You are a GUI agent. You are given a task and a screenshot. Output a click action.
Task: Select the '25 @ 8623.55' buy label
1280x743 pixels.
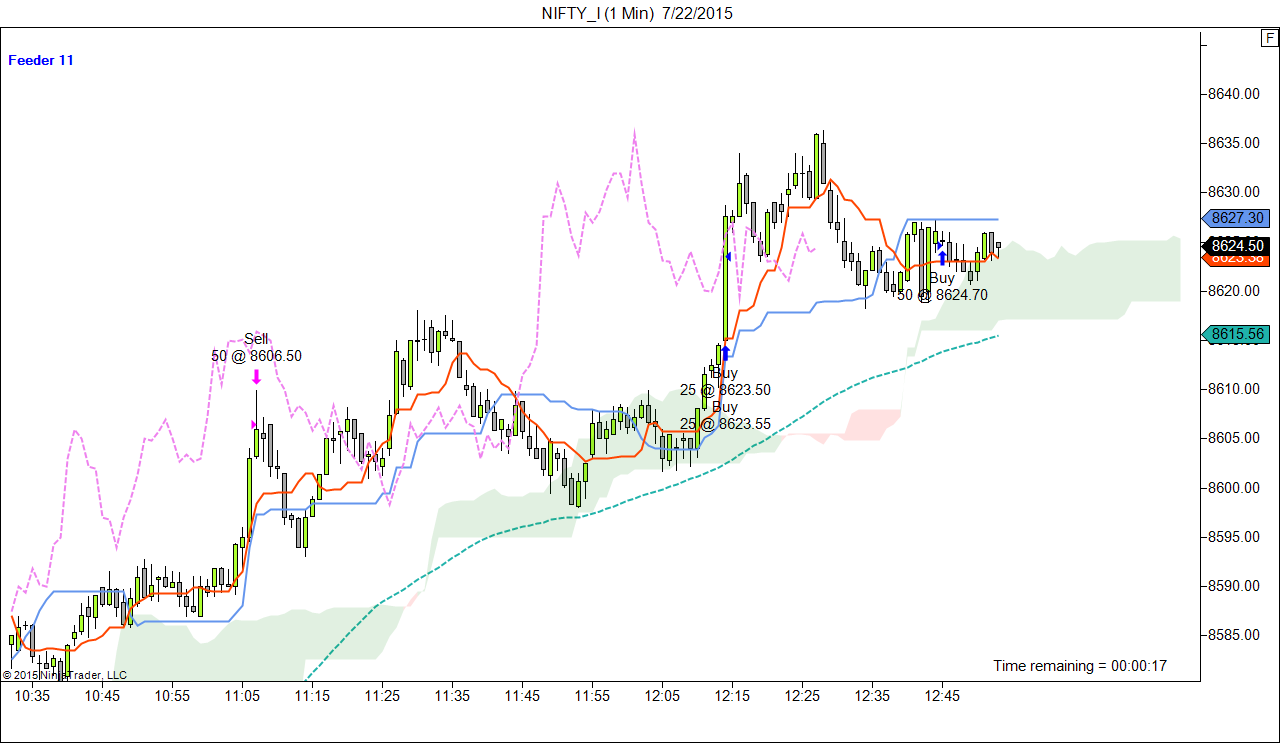coord(725,424)
